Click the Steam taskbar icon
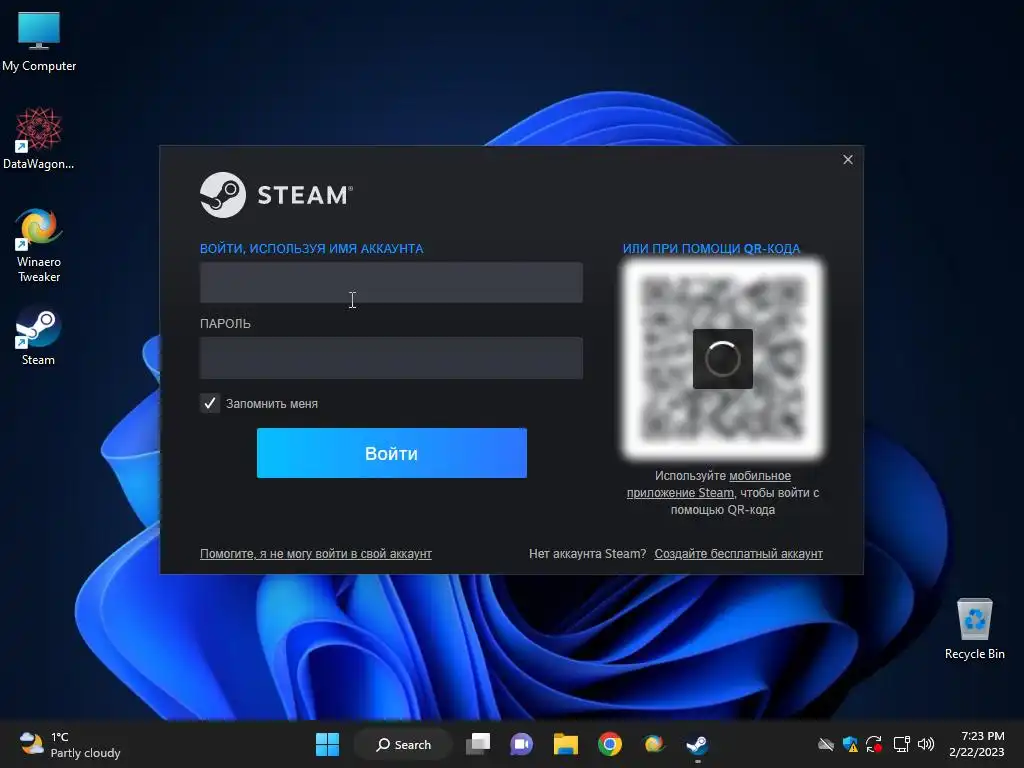This screenshot has height=768, width=1024. click(697, 744)
